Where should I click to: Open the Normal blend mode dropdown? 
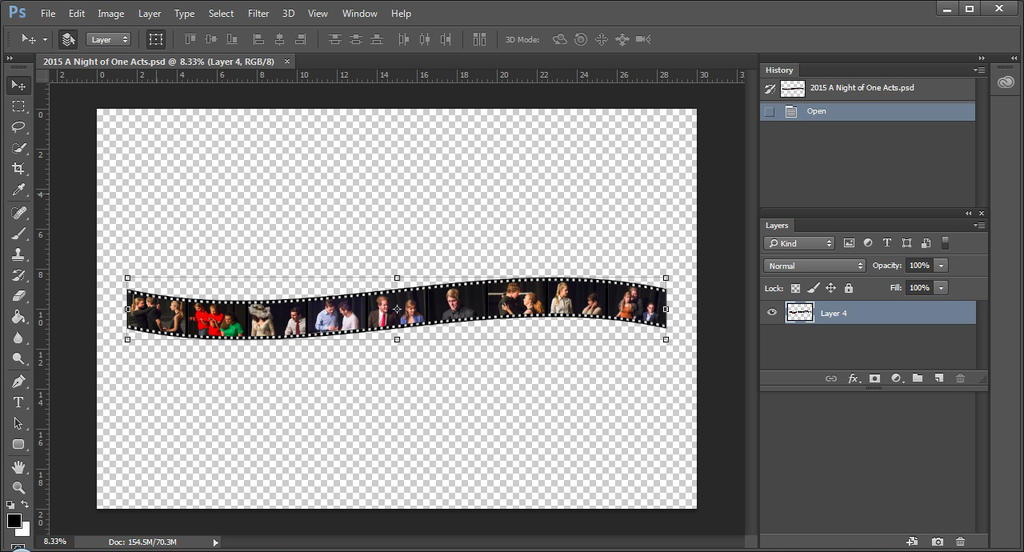click(x=815, y=266)
